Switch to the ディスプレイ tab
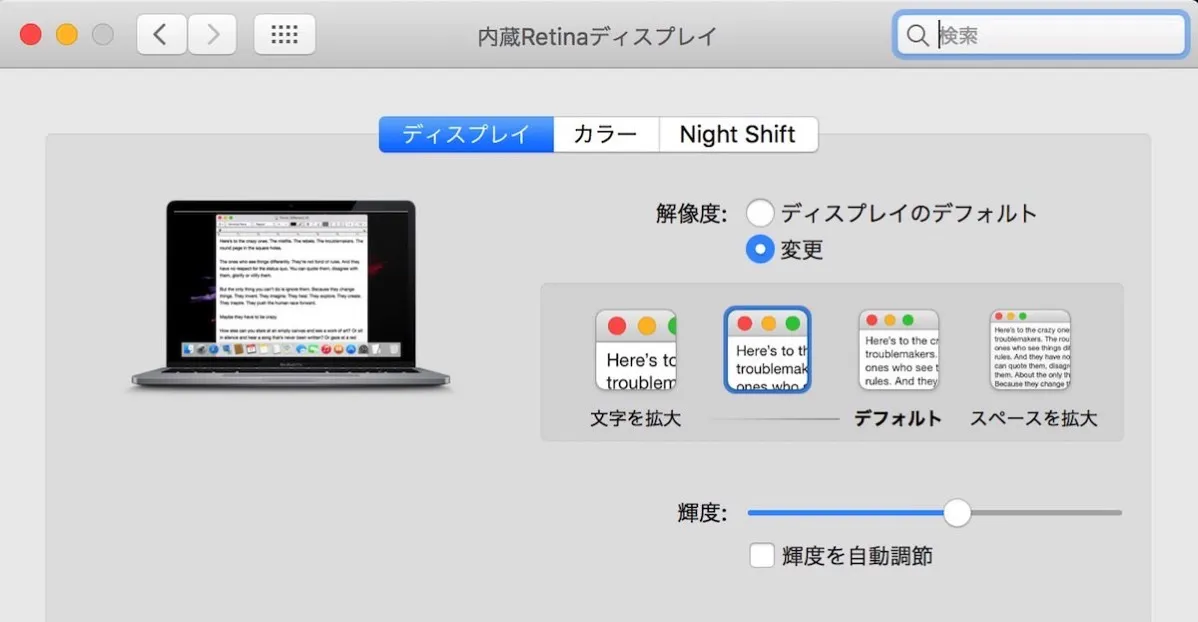The height and width of the screenshot is (622, 1198). pyautogui.click(x=466, y=134)
